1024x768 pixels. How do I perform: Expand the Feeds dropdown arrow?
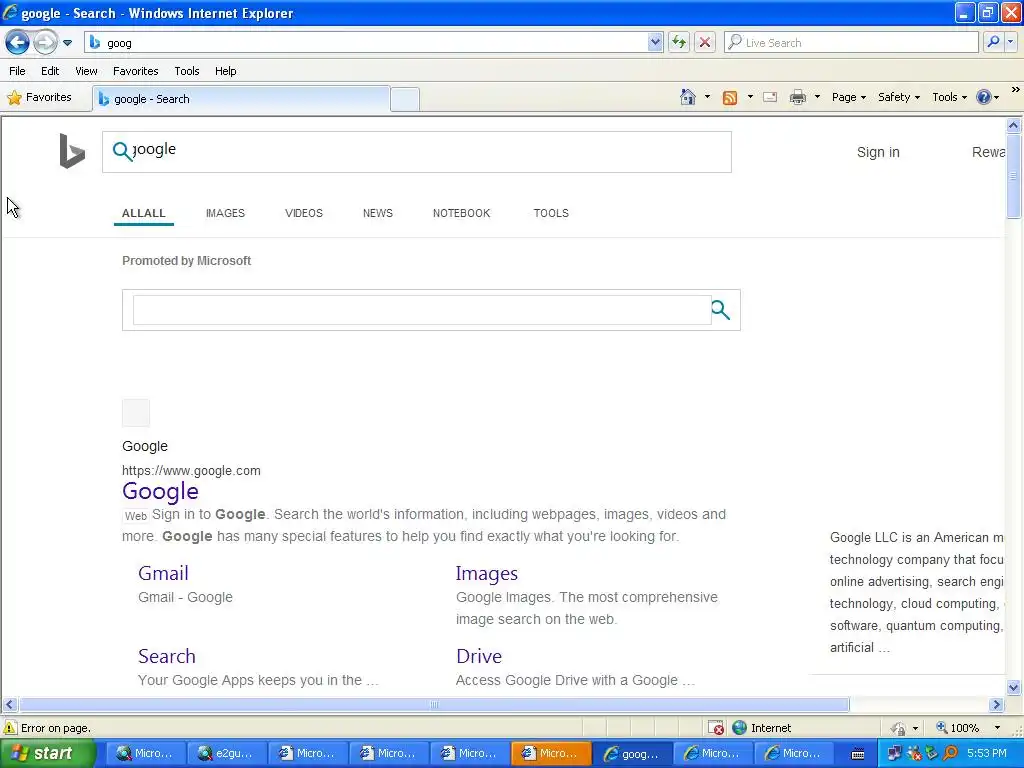coord(750,97)
